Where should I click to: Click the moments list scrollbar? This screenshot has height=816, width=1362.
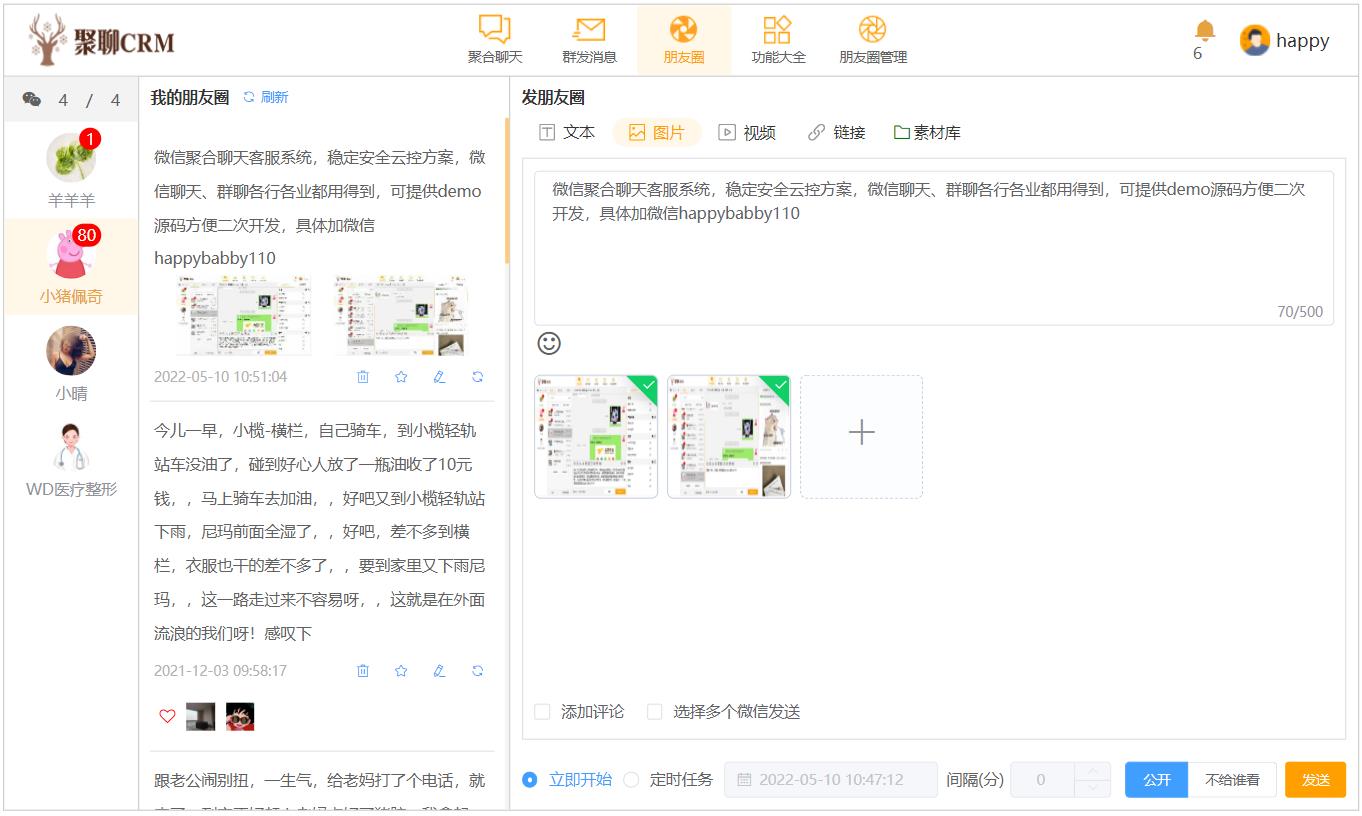507,190
